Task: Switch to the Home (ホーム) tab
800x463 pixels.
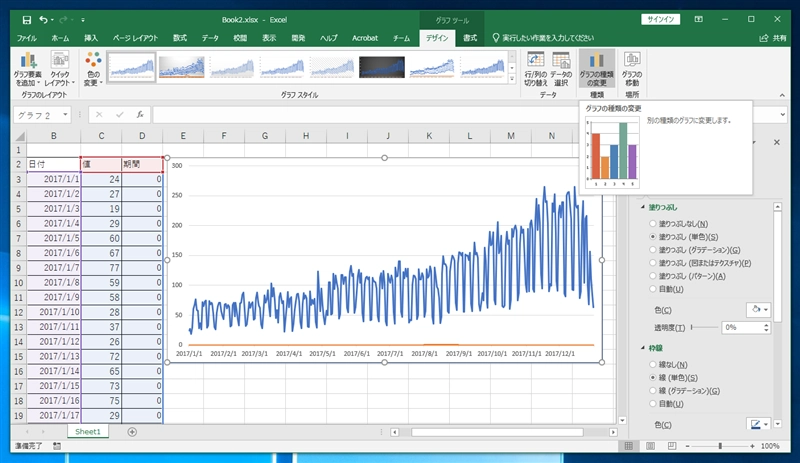Action: pos(60,38)
